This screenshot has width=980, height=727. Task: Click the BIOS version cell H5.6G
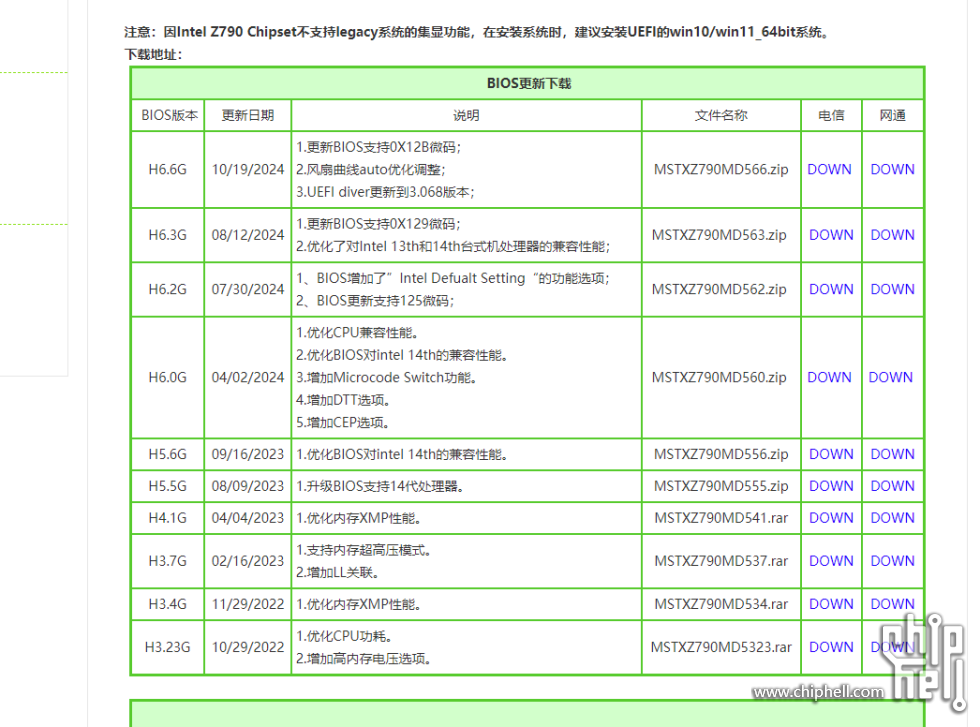point(167,454)
